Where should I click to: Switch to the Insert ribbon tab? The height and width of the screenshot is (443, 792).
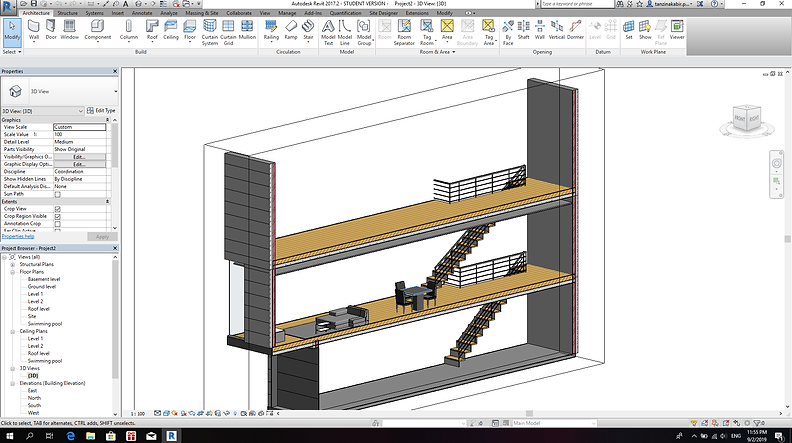pos(118,13)
